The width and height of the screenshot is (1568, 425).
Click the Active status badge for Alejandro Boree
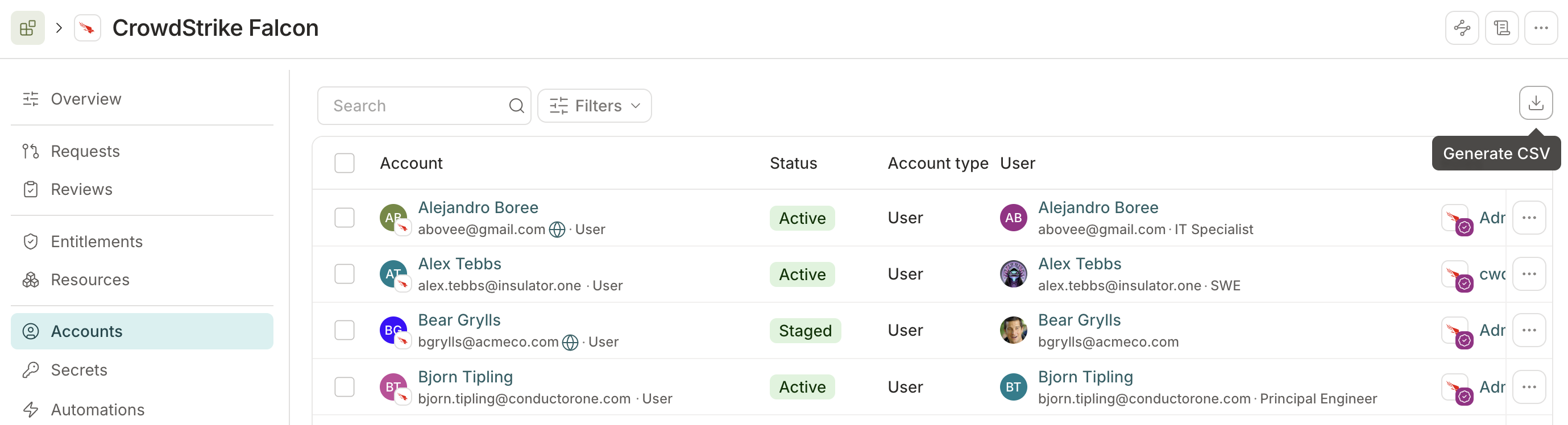(802, 218)
